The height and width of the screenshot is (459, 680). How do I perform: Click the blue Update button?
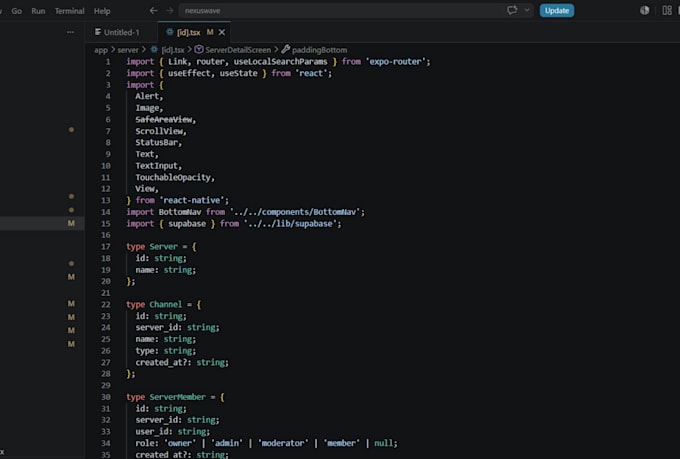[557, 10]
